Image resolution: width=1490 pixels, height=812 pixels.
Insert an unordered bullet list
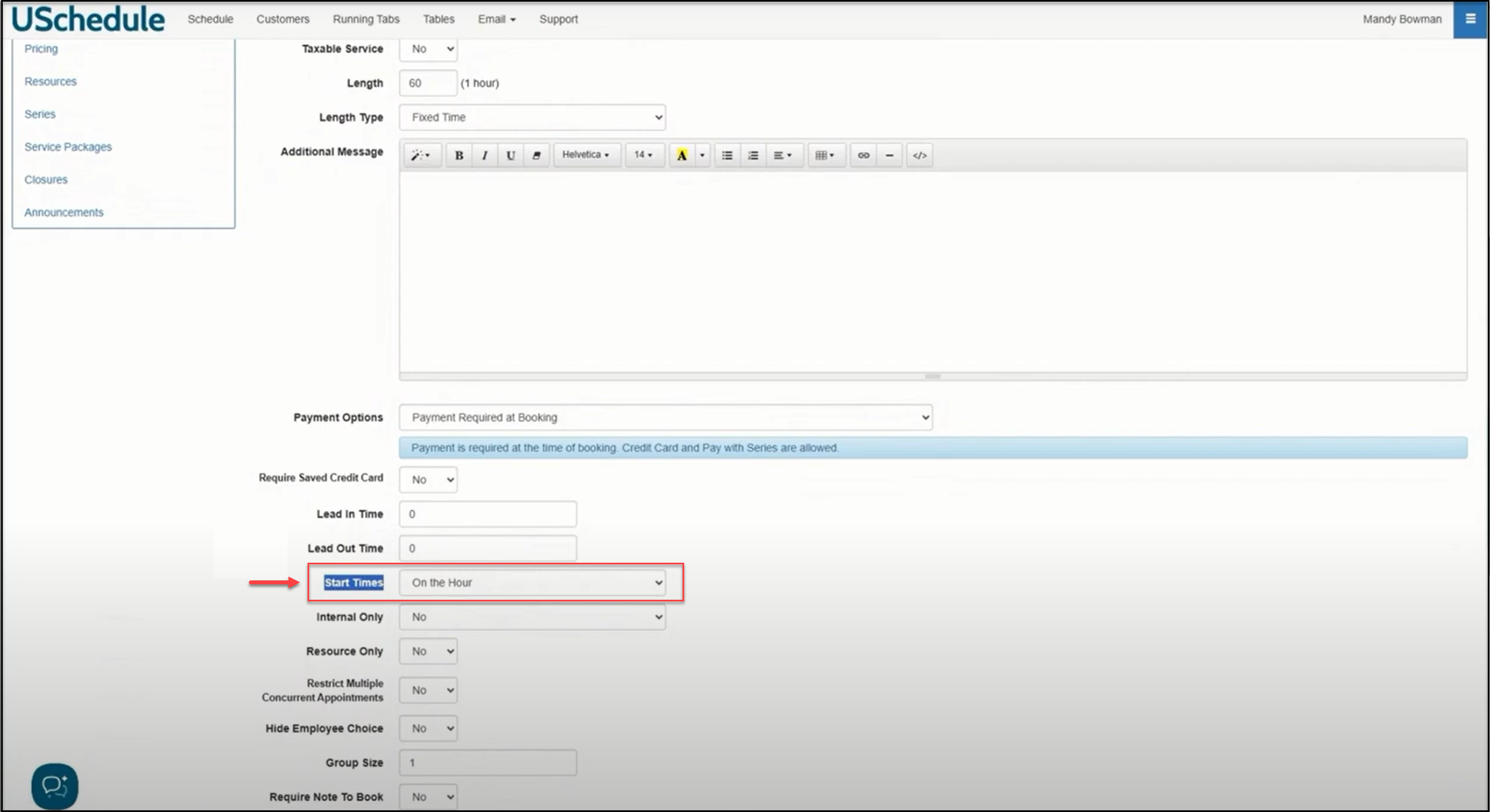click(727, 155)
